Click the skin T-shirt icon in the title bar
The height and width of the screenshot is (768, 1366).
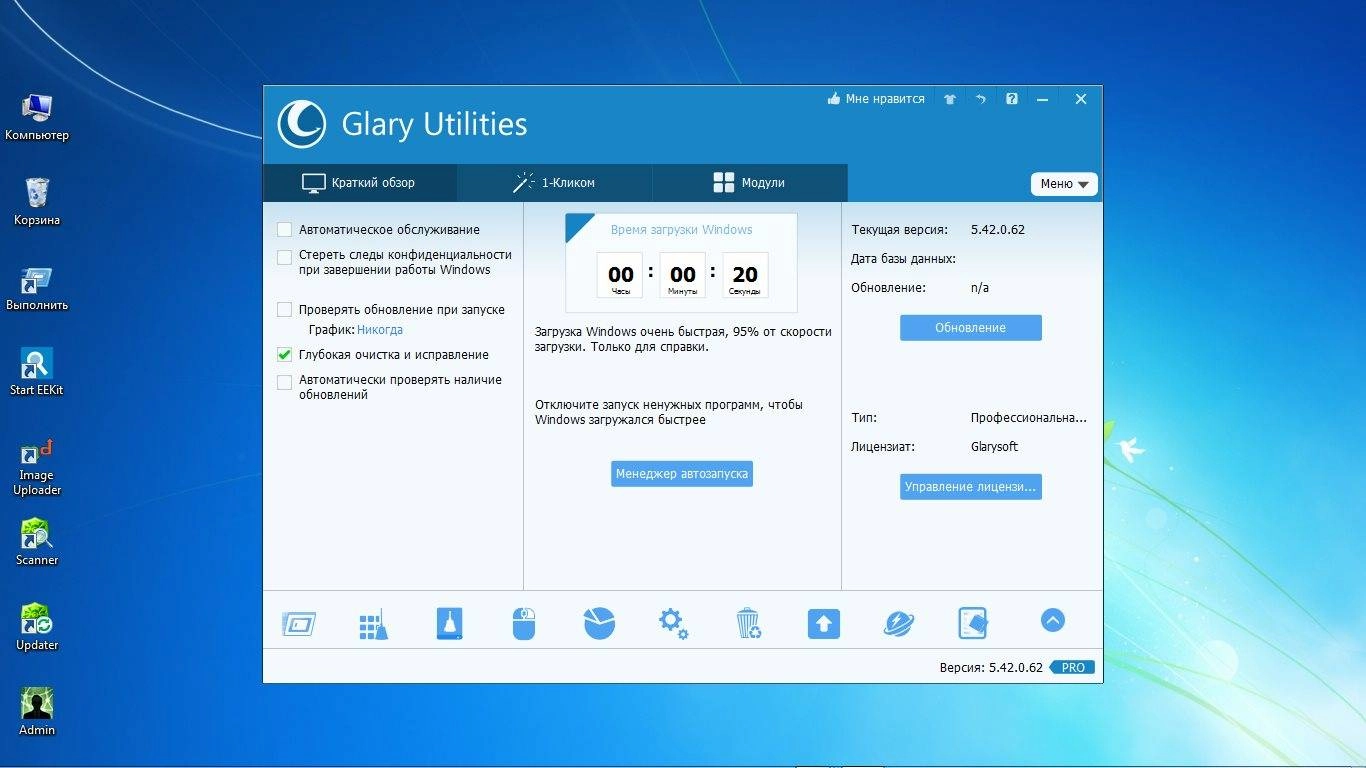950,99
